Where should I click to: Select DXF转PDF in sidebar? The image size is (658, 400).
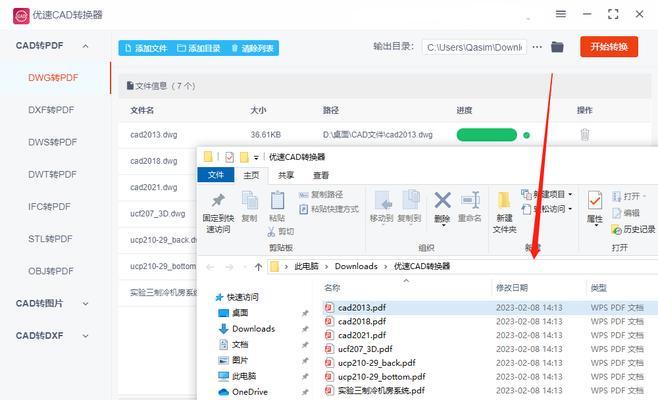coord(51,110)
